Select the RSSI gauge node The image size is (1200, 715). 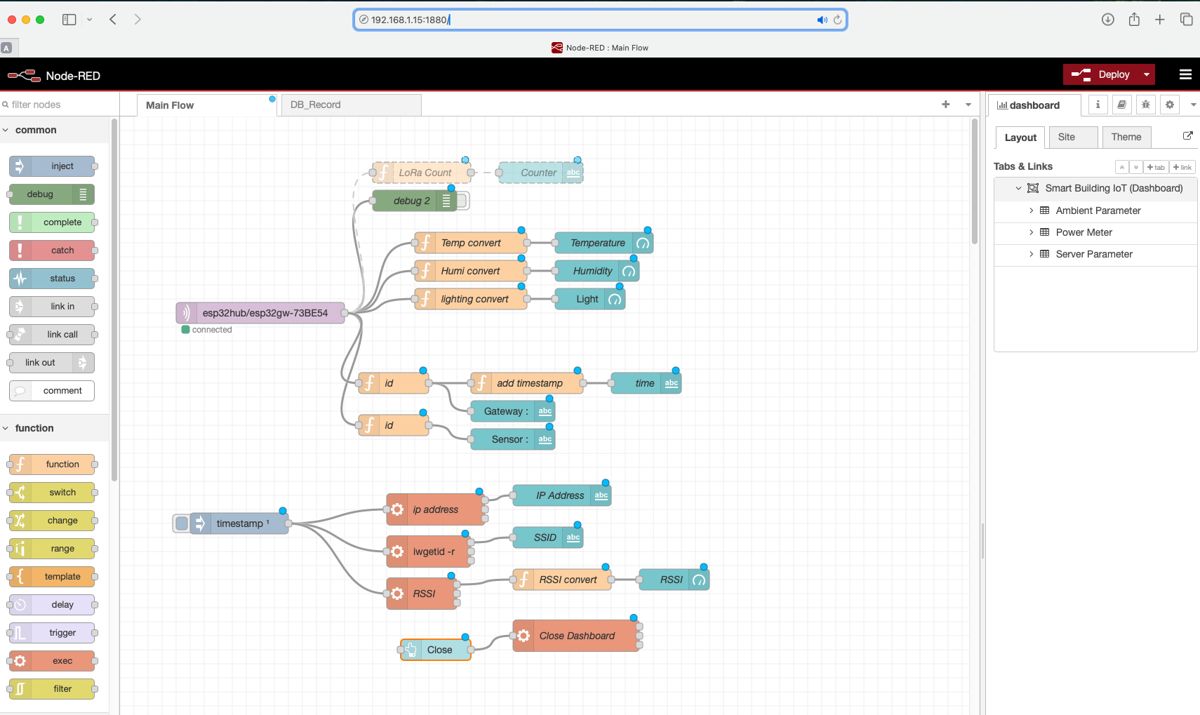[675, 579]
